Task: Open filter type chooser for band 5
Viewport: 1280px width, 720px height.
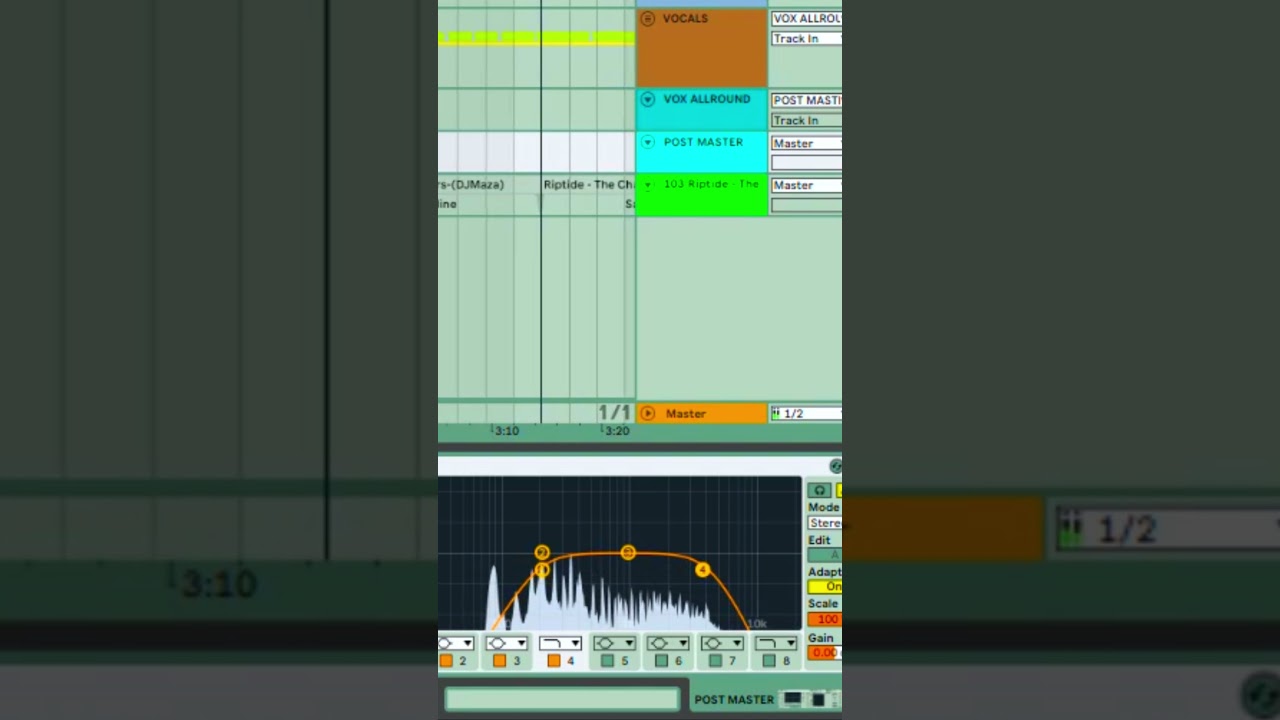Action: pyautogui.click(x=614, y=643)
